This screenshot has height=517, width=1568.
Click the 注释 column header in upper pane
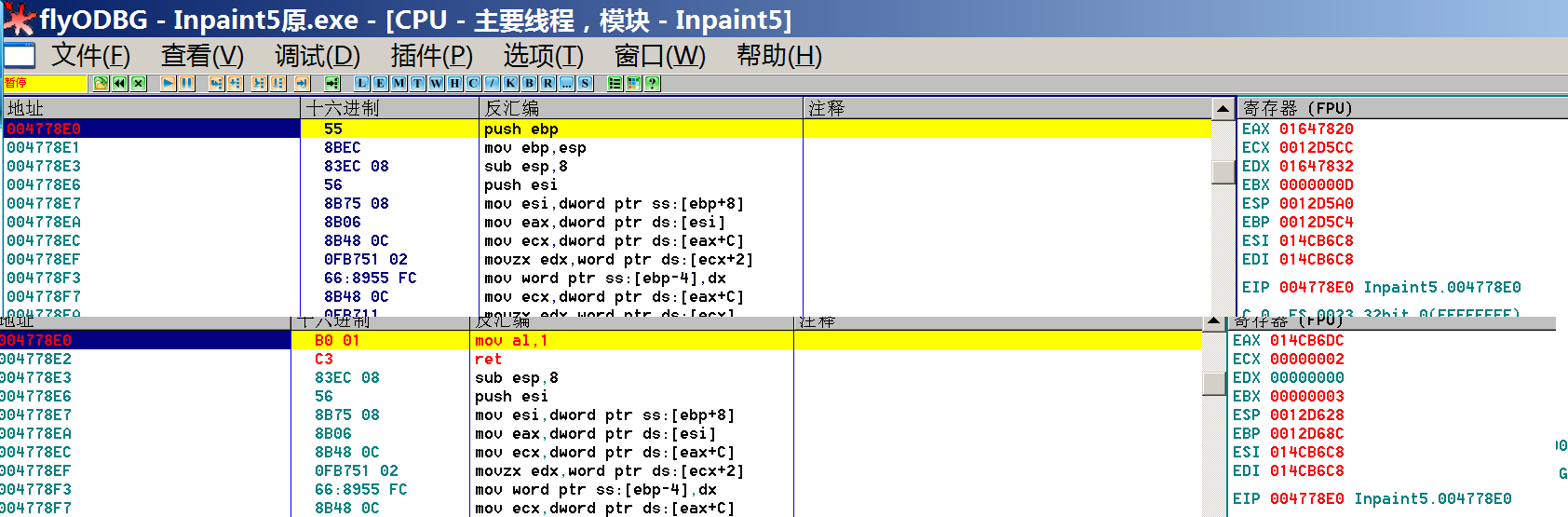coord(1007,108)
